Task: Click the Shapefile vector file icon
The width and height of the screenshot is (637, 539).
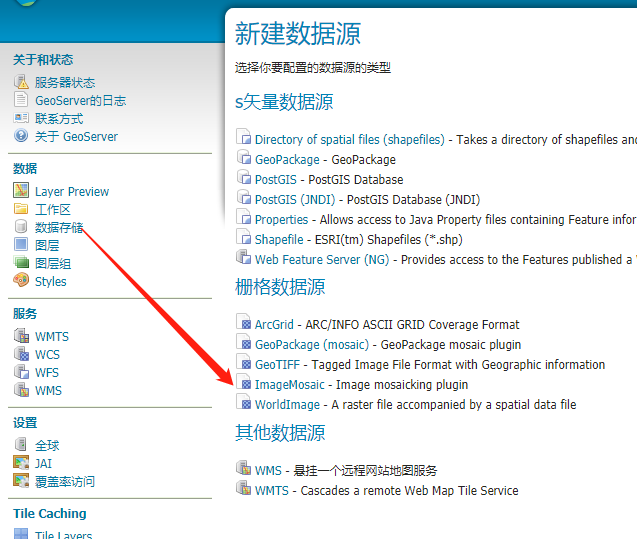Action: [x=244, y=238]
